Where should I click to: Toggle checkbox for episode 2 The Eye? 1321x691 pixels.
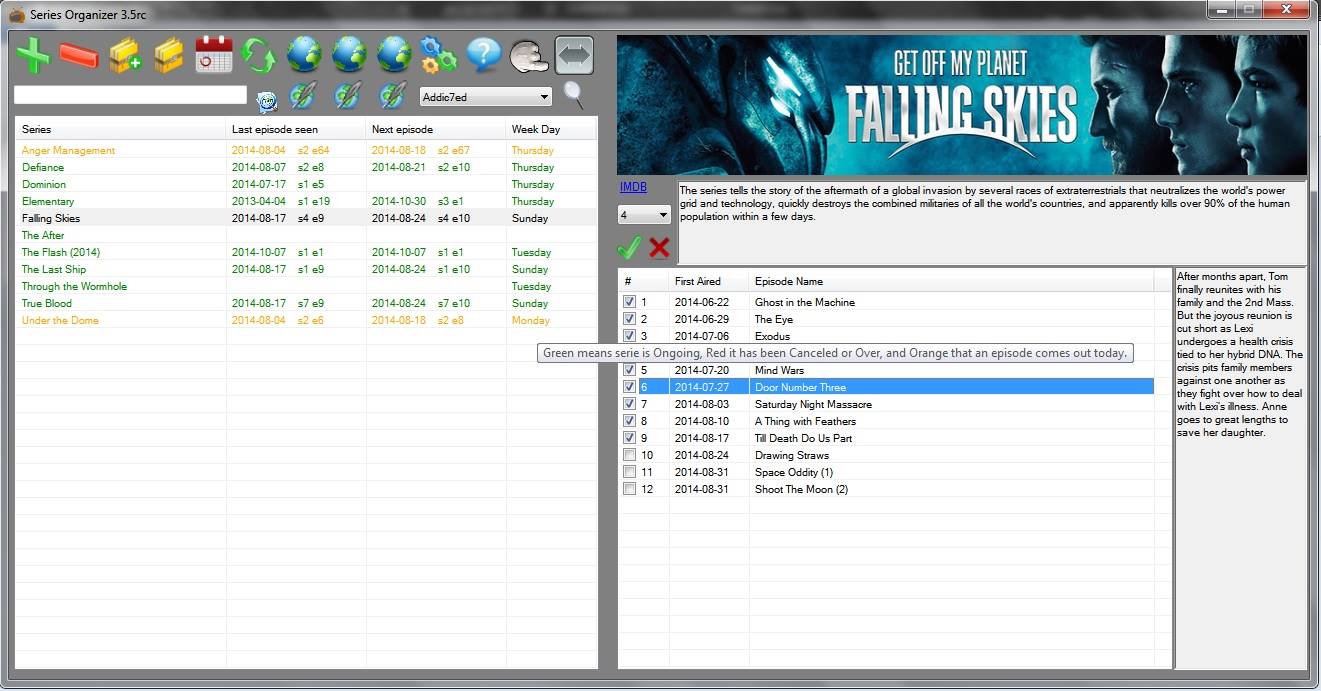(629, 318)
